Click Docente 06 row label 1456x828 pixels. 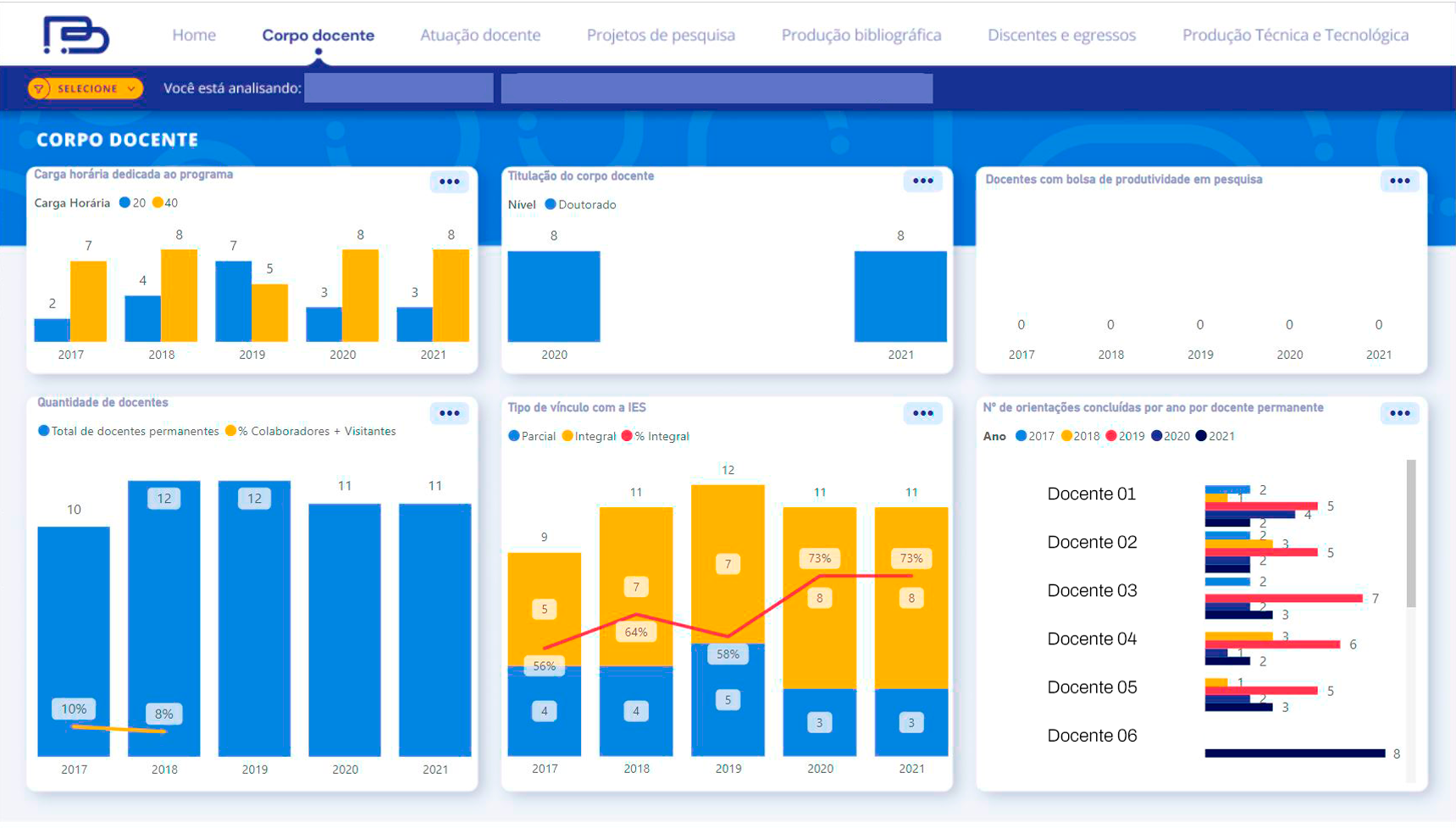pyautogui.click(x=1092, y=735)
